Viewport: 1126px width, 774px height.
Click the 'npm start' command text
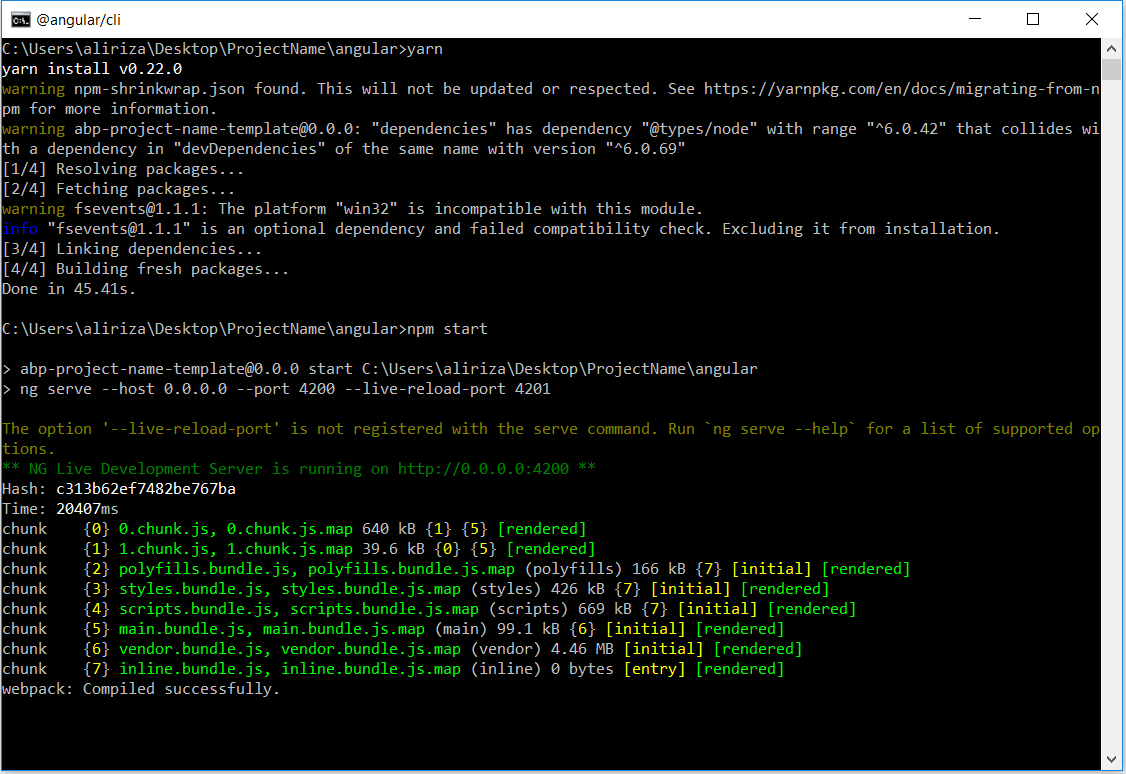tap(447, 329)
